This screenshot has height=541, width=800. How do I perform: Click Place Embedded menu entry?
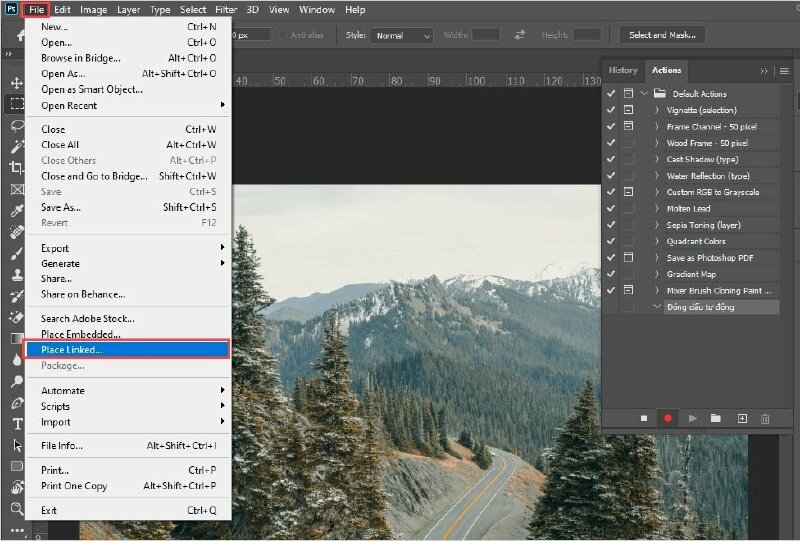tap(80, 334)
